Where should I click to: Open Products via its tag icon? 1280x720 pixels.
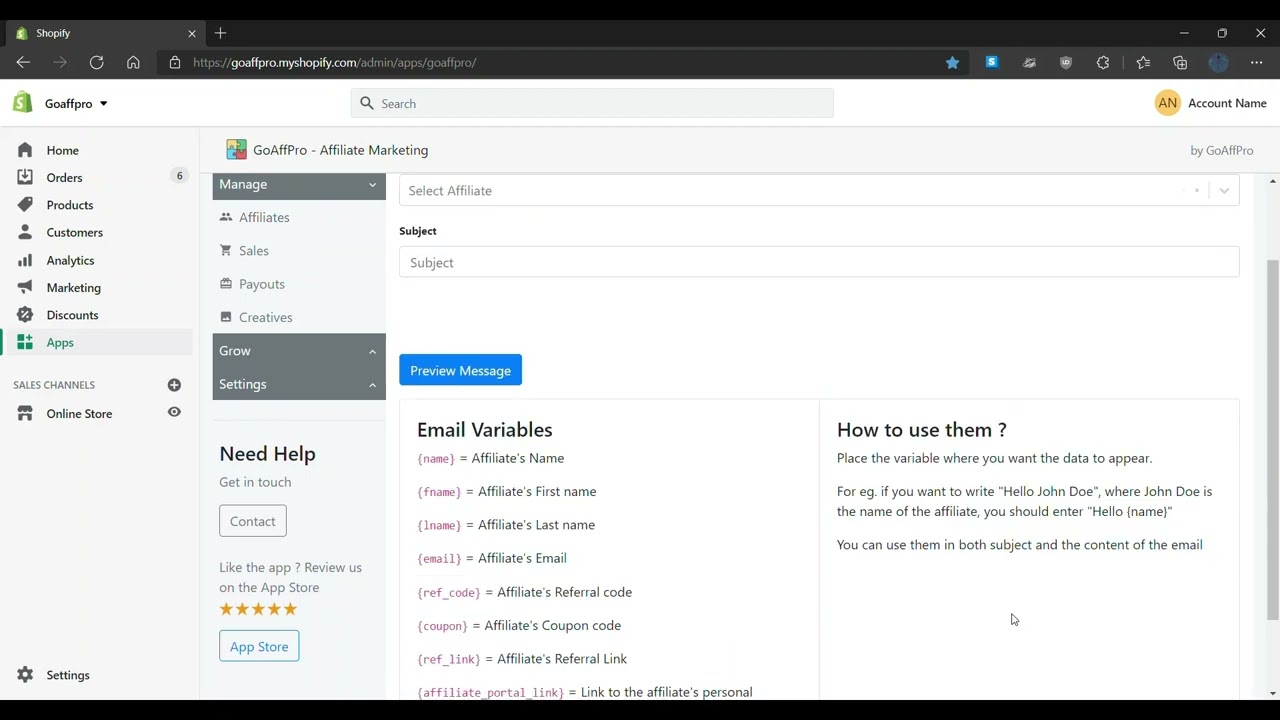(25, 205)
